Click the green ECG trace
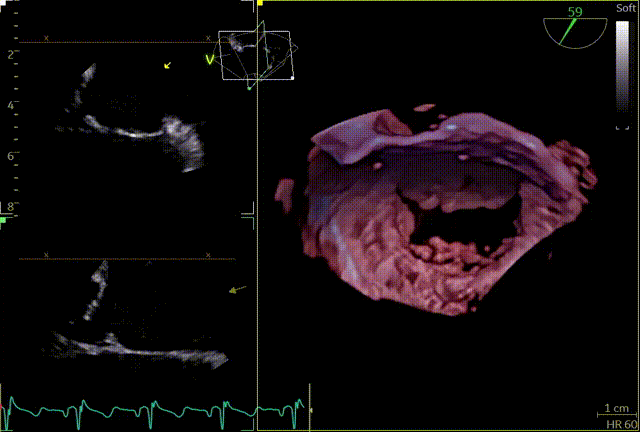640x432 pixels. click(x=150, y=408)
